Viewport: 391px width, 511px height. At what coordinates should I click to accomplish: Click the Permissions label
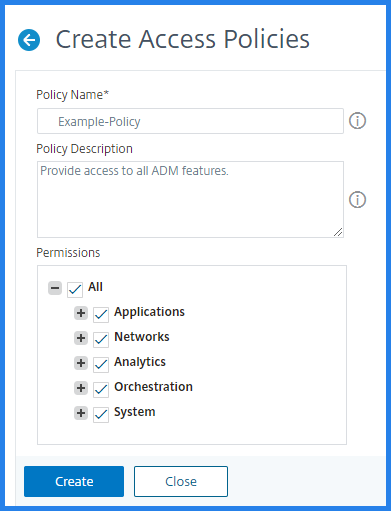point(68,253)
